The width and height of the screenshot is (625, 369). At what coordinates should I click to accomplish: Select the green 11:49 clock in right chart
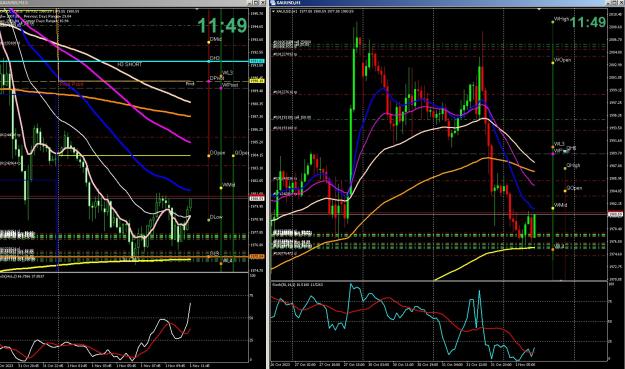click(x=588, y=22)
